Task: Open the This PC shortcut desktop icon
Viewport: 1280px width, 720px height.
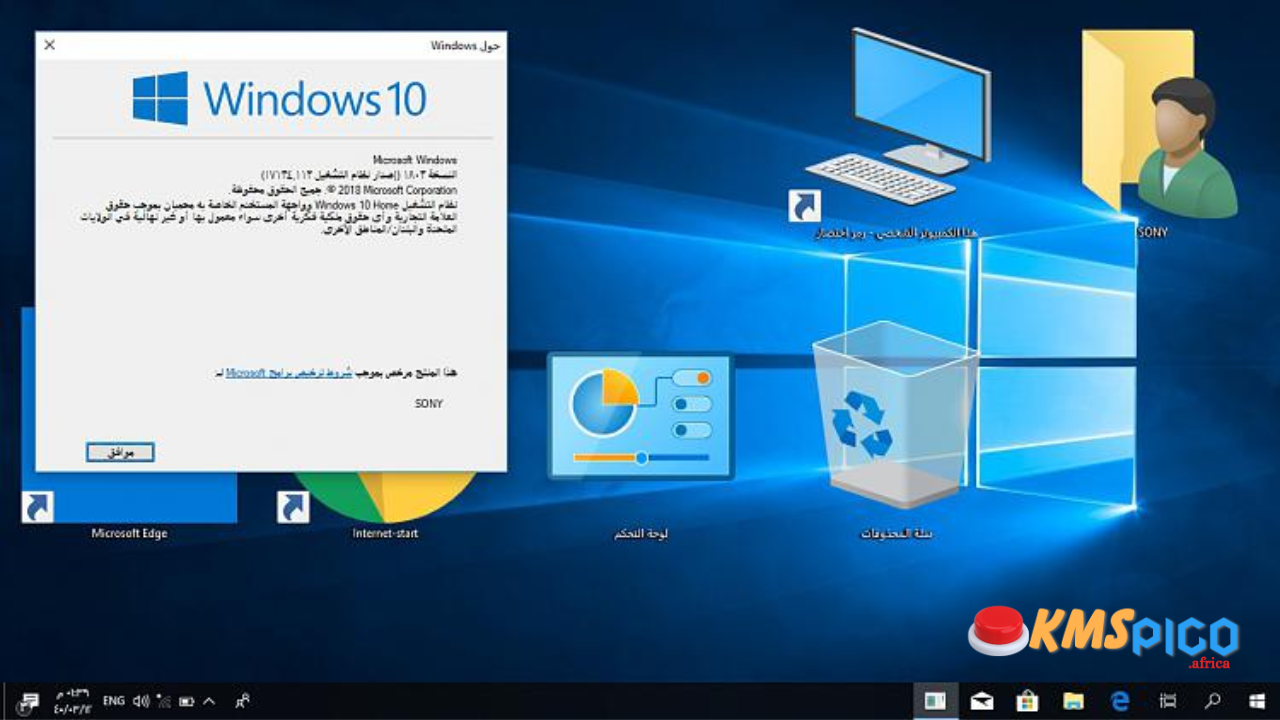Action: click(896, 135)
